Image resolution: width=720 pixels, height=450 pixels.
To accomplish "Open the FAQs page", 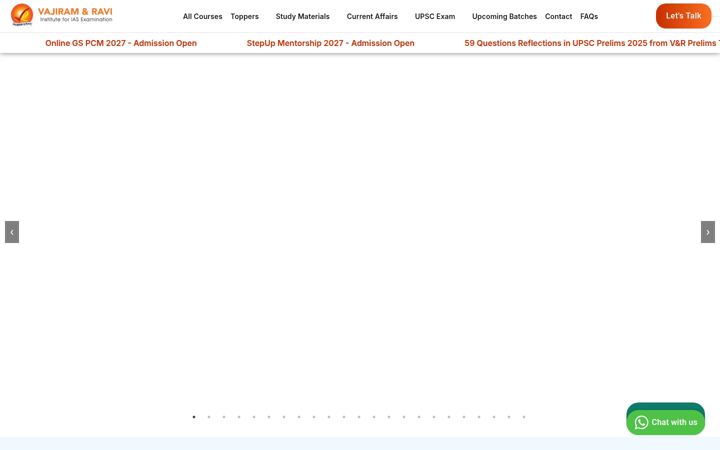I will point(589,17).
